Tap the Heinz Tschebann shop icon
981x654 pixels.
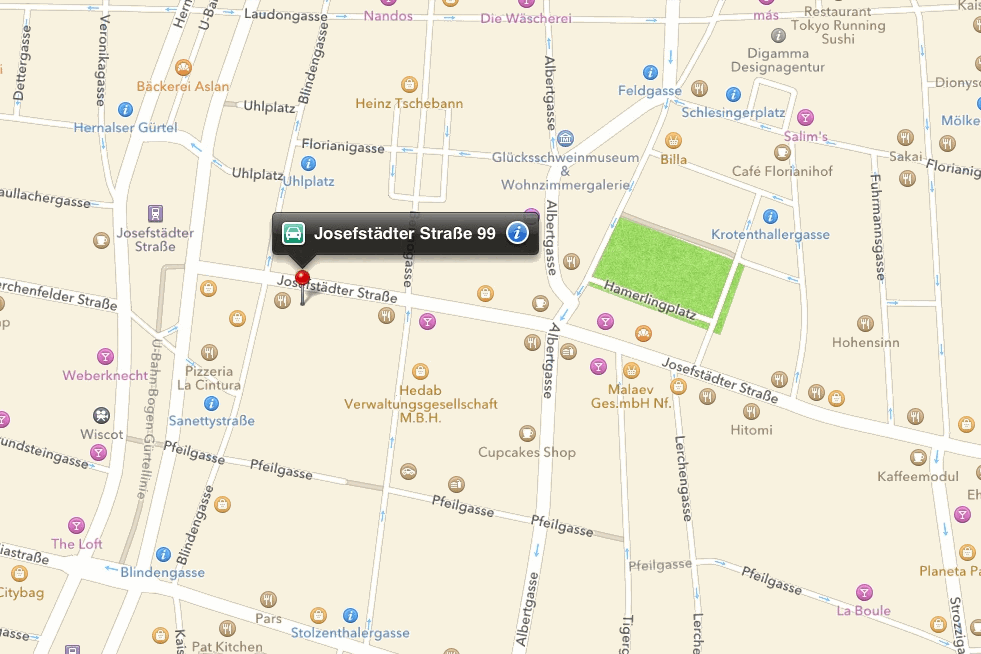[409, 84]
